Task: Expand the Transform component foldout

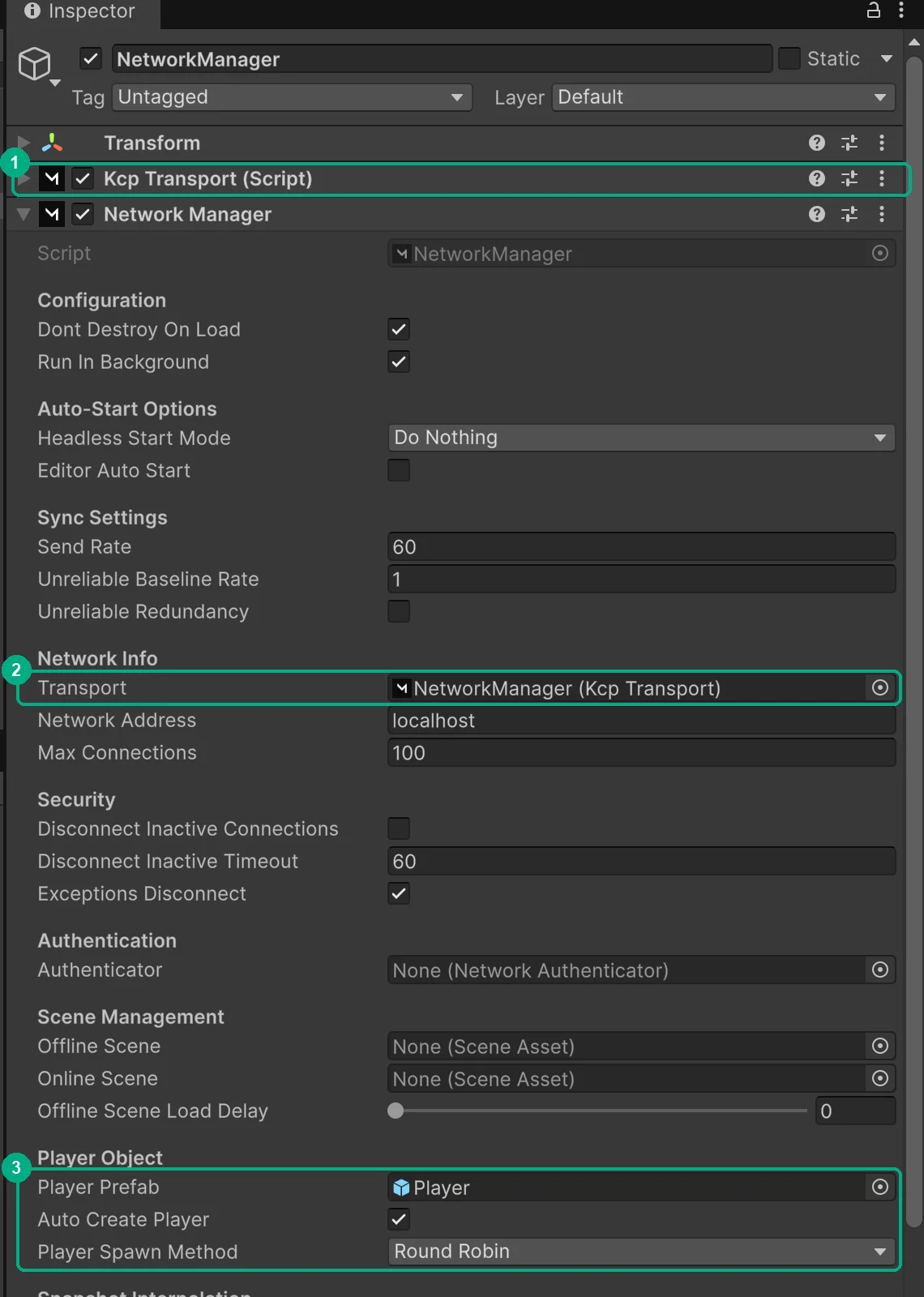Action: [x=24, y=143]
